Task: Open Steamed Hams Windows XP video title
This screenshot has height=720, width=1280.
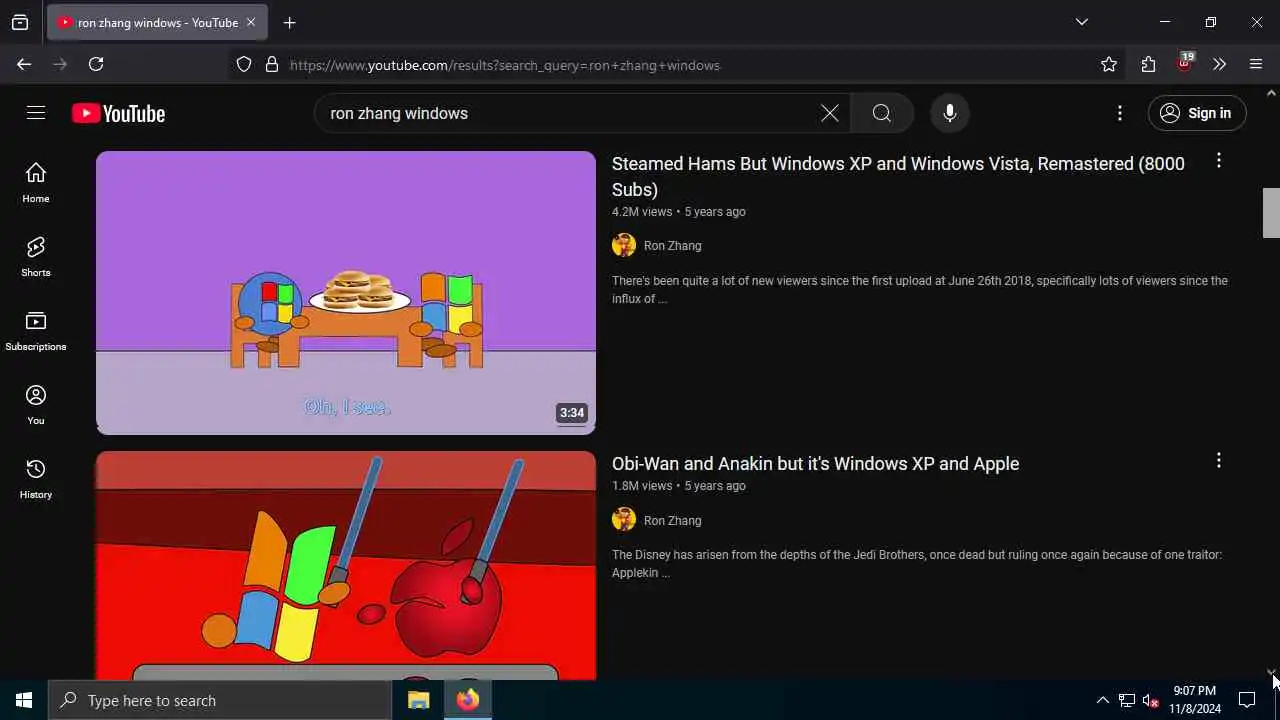Action: (898, 176)
